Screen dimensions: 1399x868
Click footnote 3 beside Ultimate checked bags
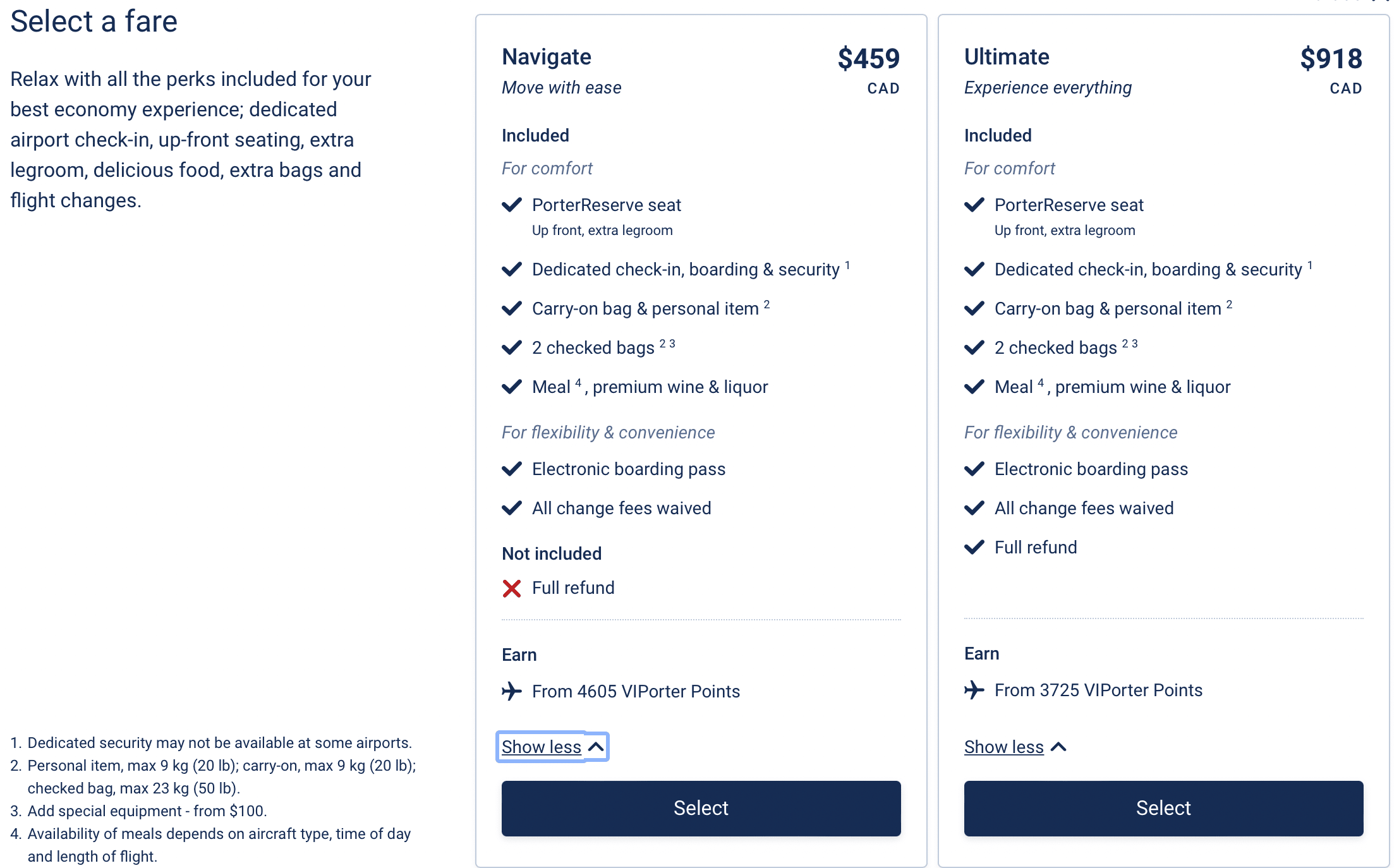coord(1135,344)
